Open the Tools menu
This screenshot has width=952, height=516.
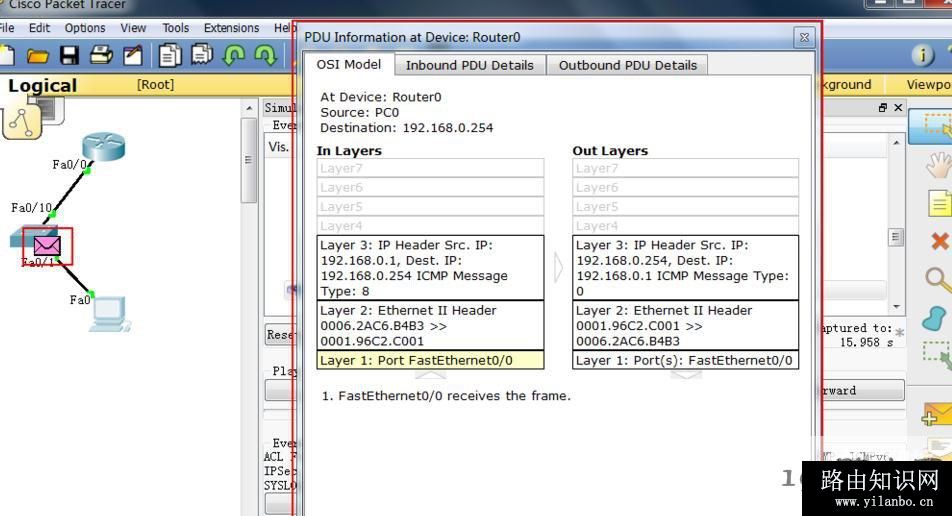175,28
